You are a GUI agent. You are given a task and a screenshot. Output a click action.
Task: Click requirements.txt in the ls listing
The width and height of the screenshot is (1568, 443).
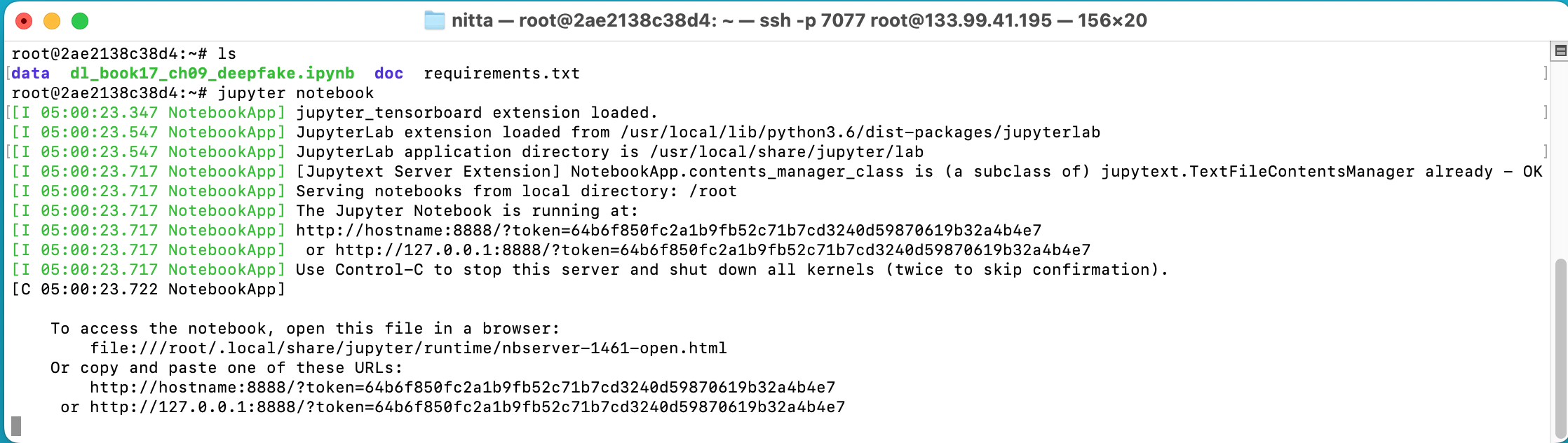point(501,74)
